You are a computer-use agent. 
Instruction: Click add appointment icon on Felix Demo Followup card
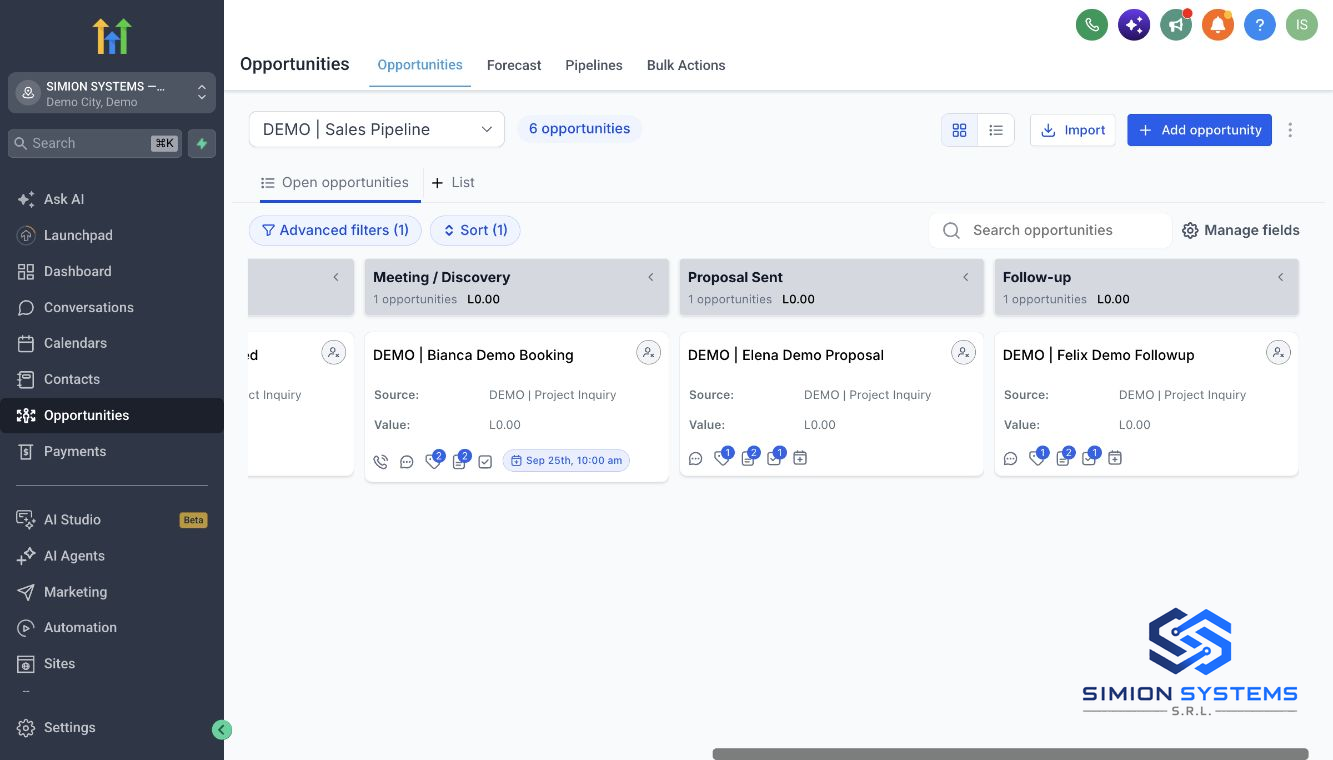tap(1115, 458)
